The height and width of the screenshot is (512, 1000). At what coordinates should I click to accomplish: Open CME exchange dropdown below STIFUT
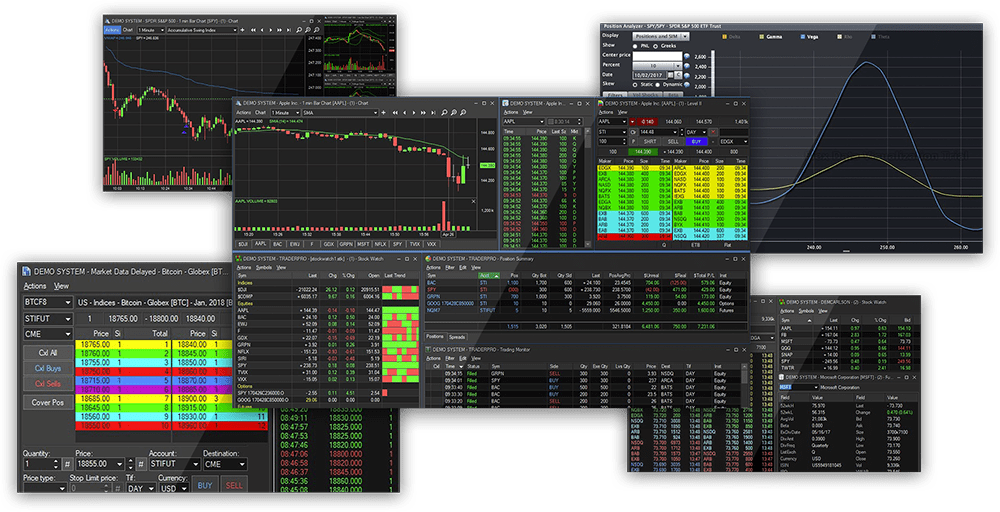(x=48, y=334)
